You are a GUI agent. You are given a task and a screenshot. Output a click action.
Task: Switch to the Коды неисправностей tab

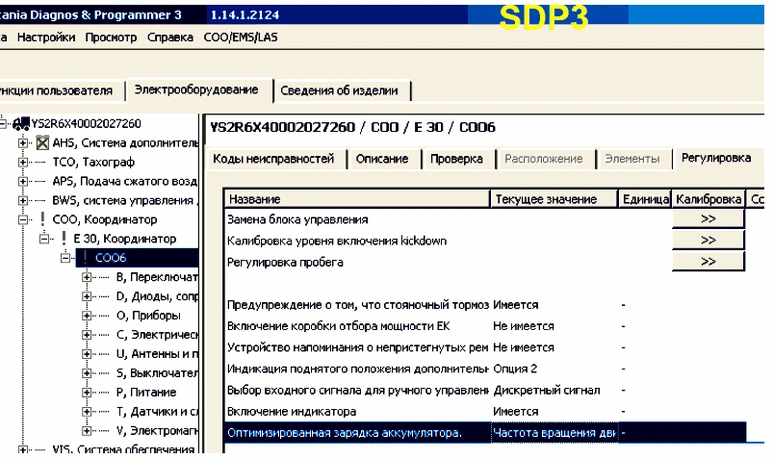tap(273, 159)
